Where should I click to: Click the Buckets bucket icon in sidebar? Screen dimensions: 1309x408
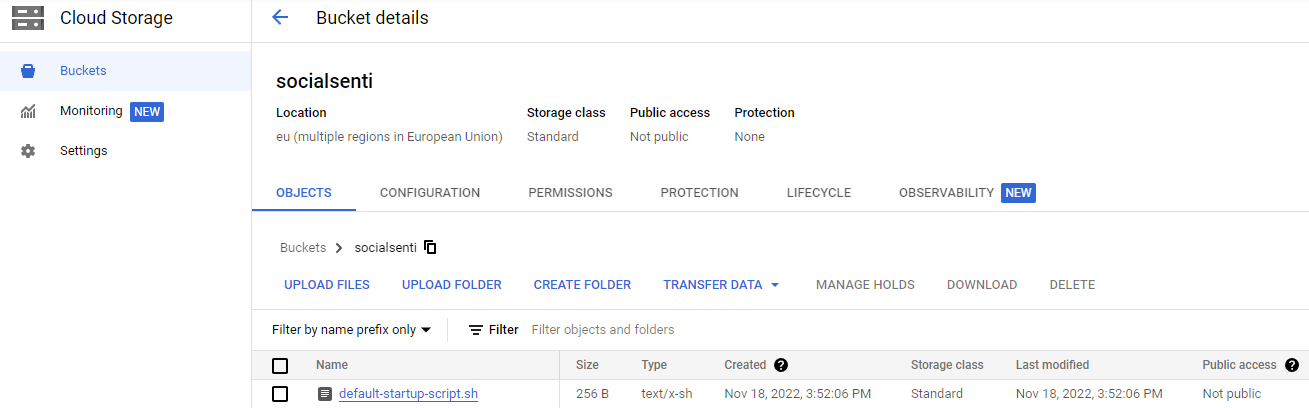(x=28, y=71)
